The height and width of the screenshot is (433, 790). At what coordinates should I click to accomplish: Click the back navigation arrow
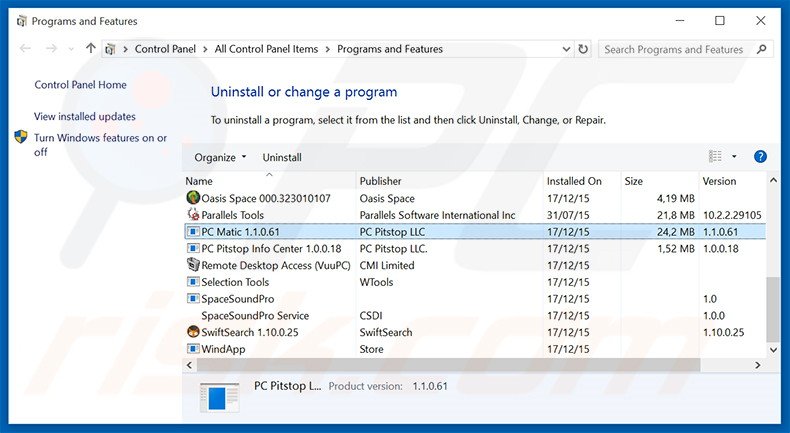pyautogui.click(x=25, y=48)
